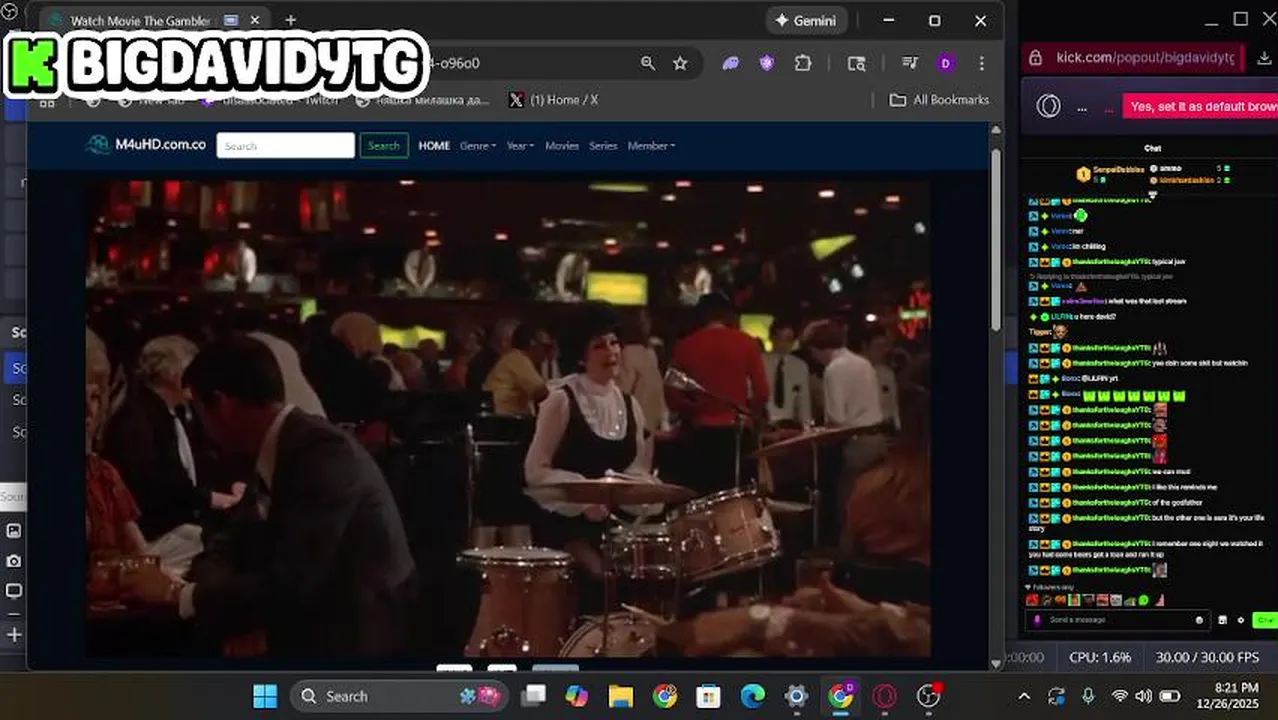This screenshot has height=720, width=1278.
Task: Click the chat settings gear icon
Action: pyautogui.click(x=1241, y=620)
